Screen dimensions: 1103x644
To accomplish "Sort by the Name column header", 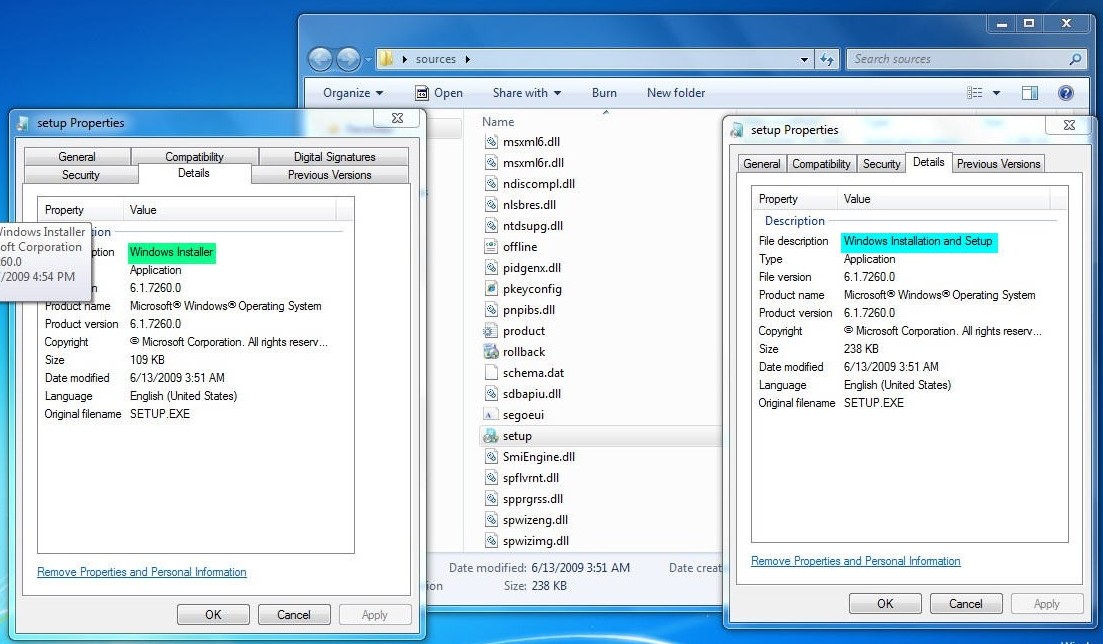I will point(498,122).
